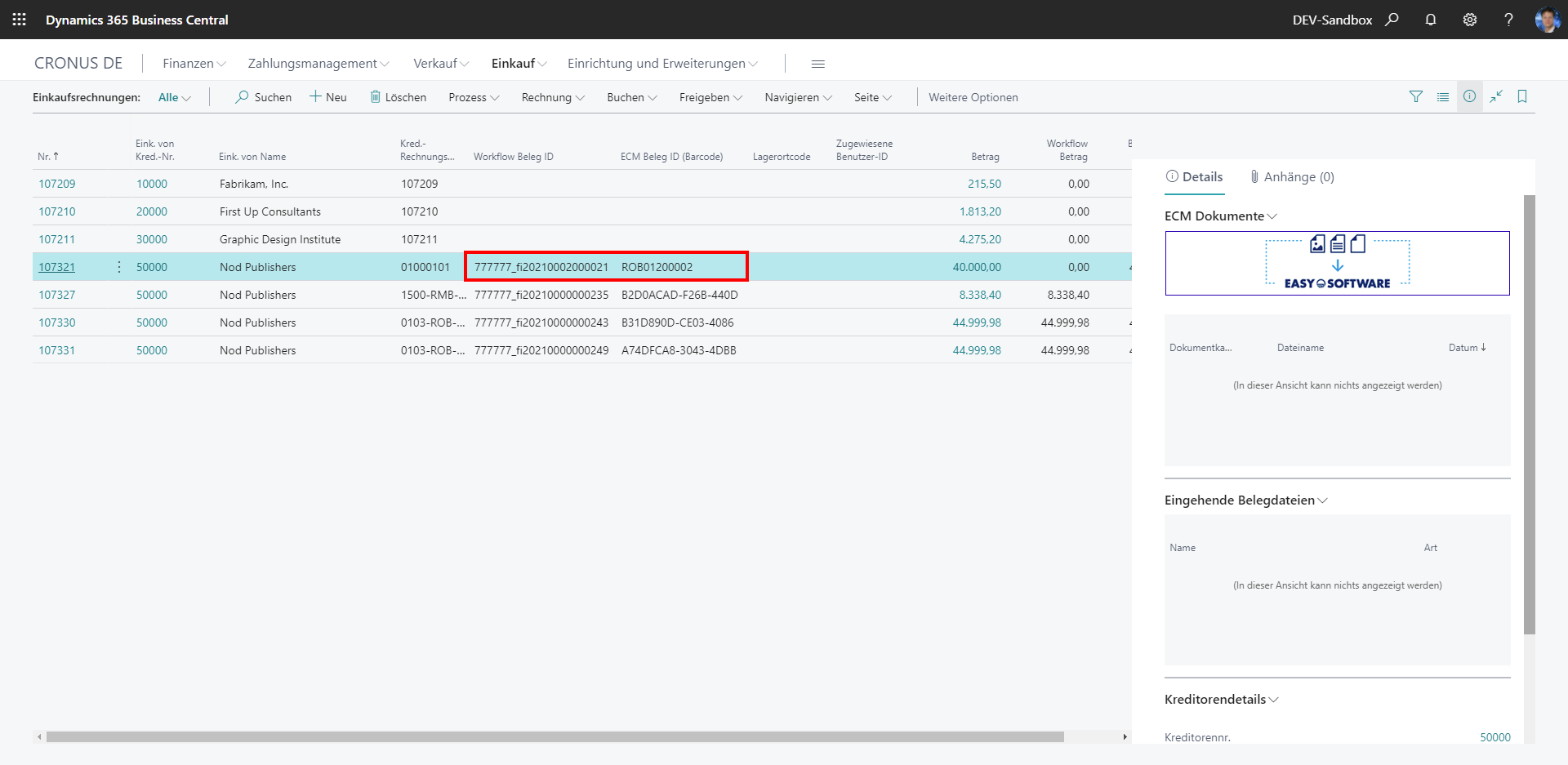The height and width of the screenshot is (765, 1568).
Task: Open invoice number 107327 link
Action: point(57,295)
